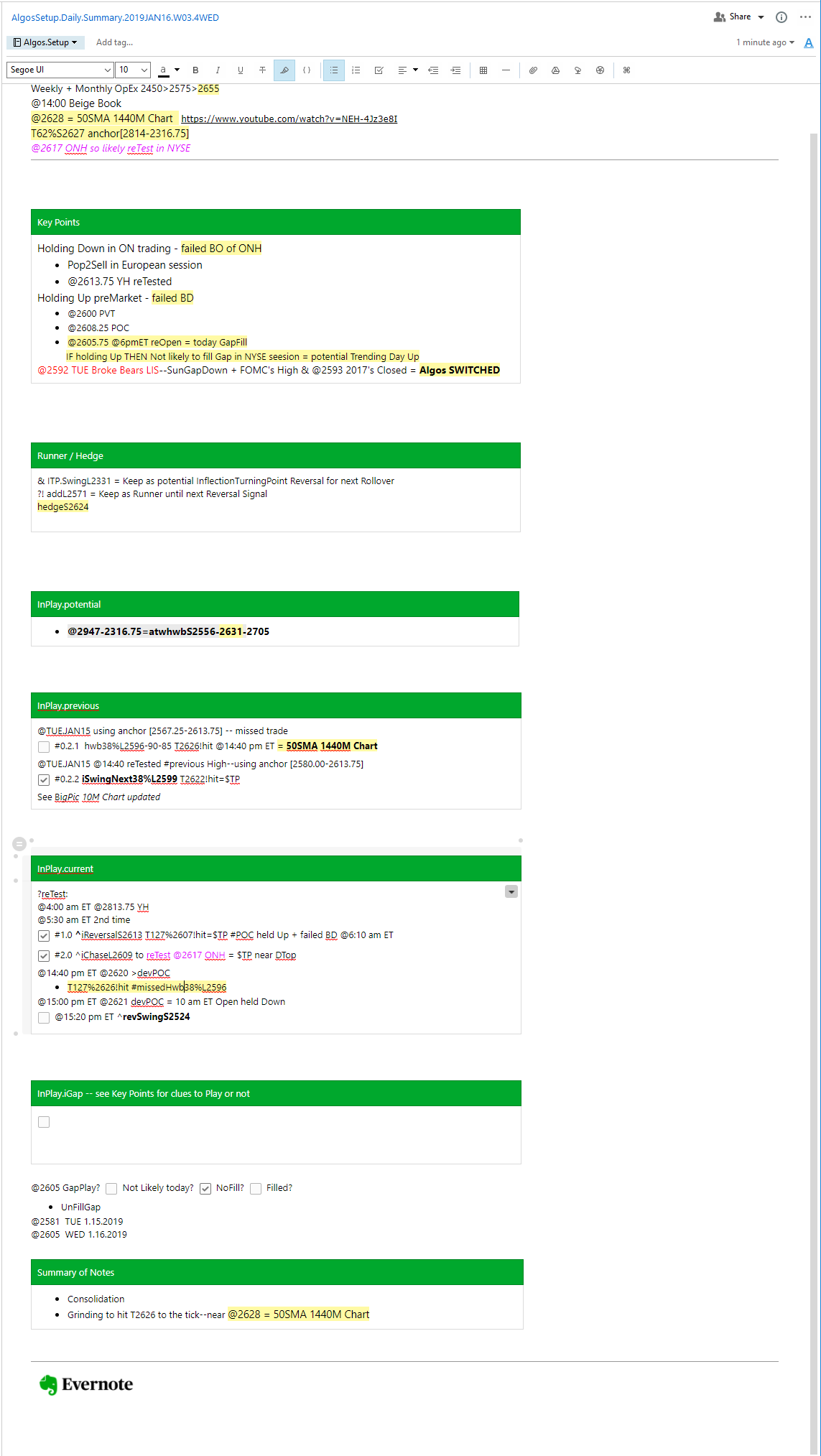Click the Share button
821x1456 pixels.
pyautogui.click(x=733, y=17)
